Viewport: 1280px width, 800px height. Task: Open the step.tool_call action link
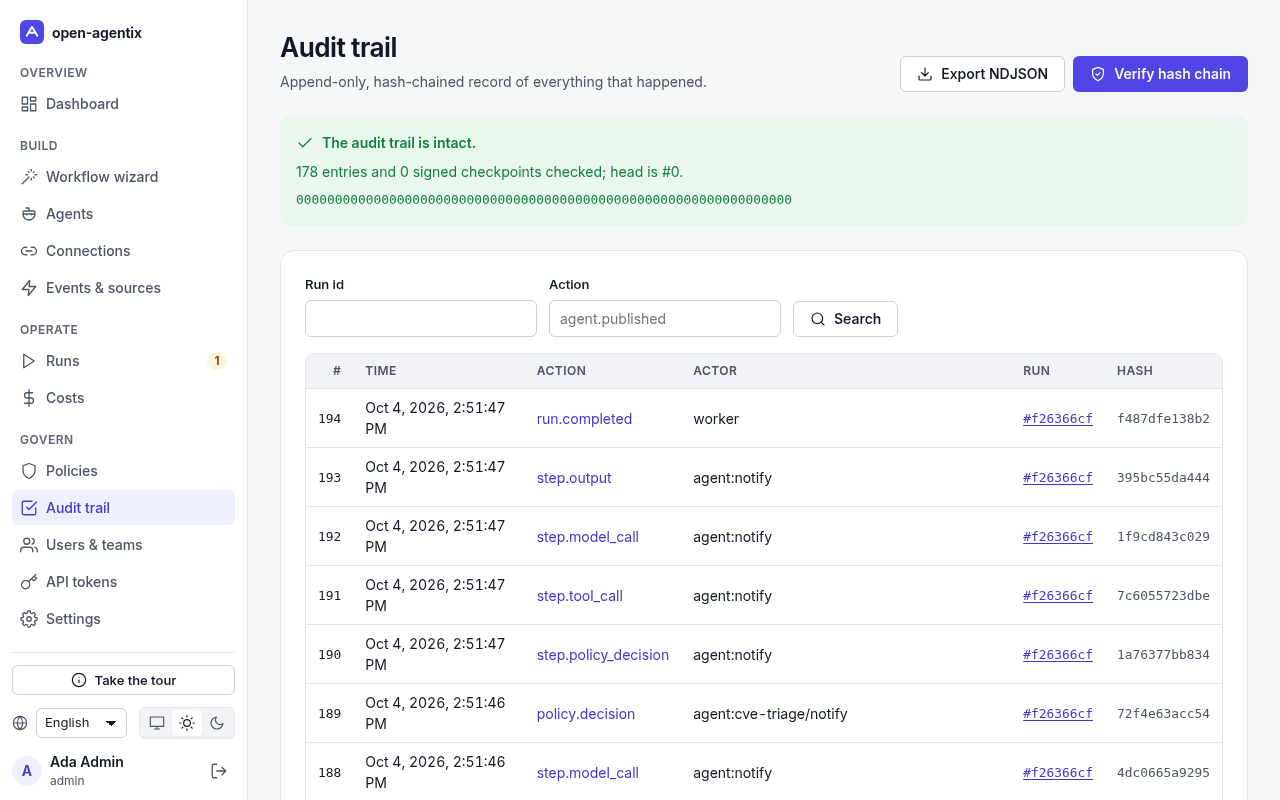point(580,596)
